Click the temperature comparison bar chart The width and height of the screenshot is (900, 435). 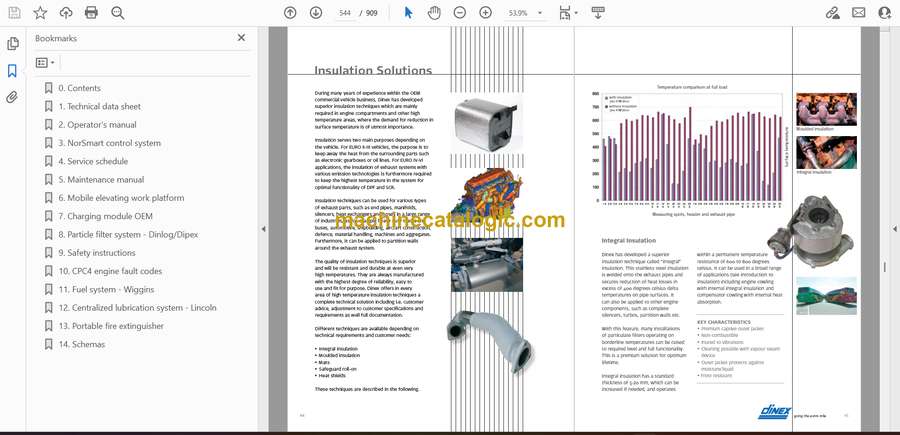click(689, 149)
